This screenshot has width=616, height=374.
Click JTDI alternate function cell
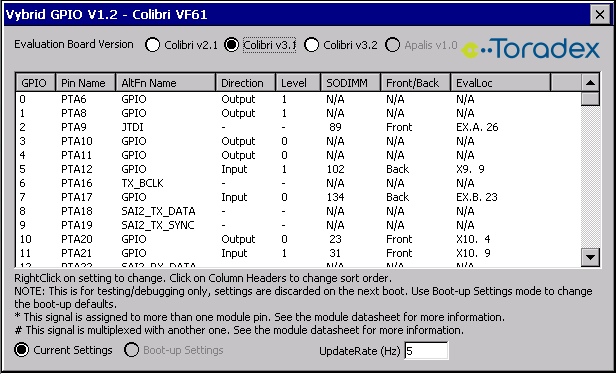133,127
